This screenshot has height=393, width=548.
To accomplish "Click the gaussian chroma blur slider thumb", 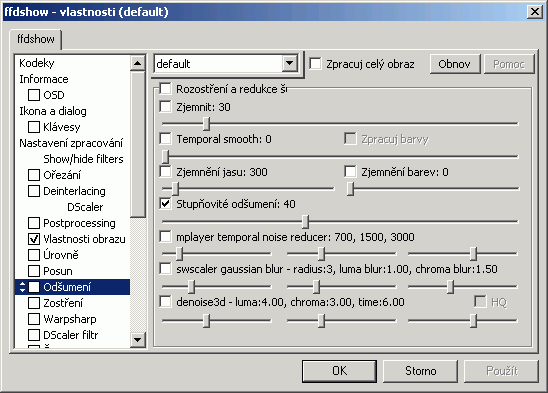I will pyautogui.click(x=450, y=287).
